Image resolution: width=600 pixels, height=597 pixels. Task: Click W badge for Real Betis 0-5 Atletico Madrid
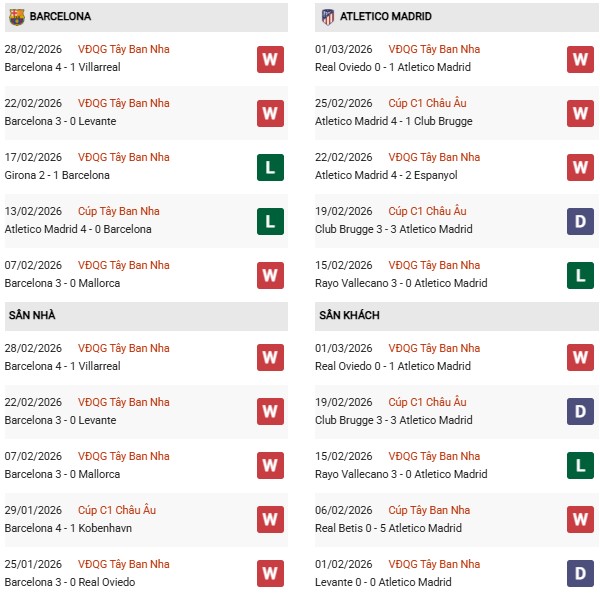tap(580, 520)
